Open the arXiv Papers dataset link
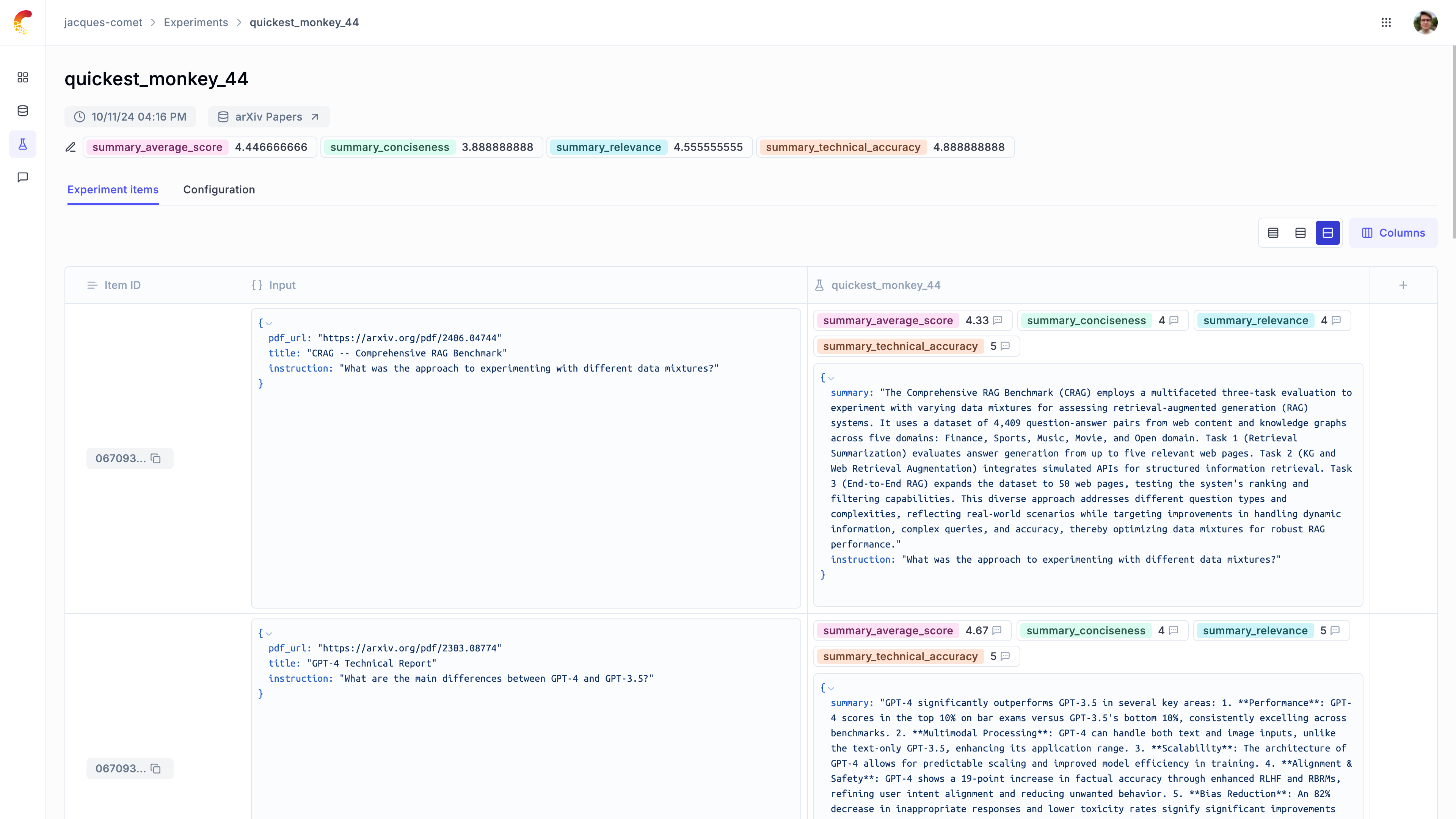The height and width of the screenshot is (819, 1456). pos(268,117)
